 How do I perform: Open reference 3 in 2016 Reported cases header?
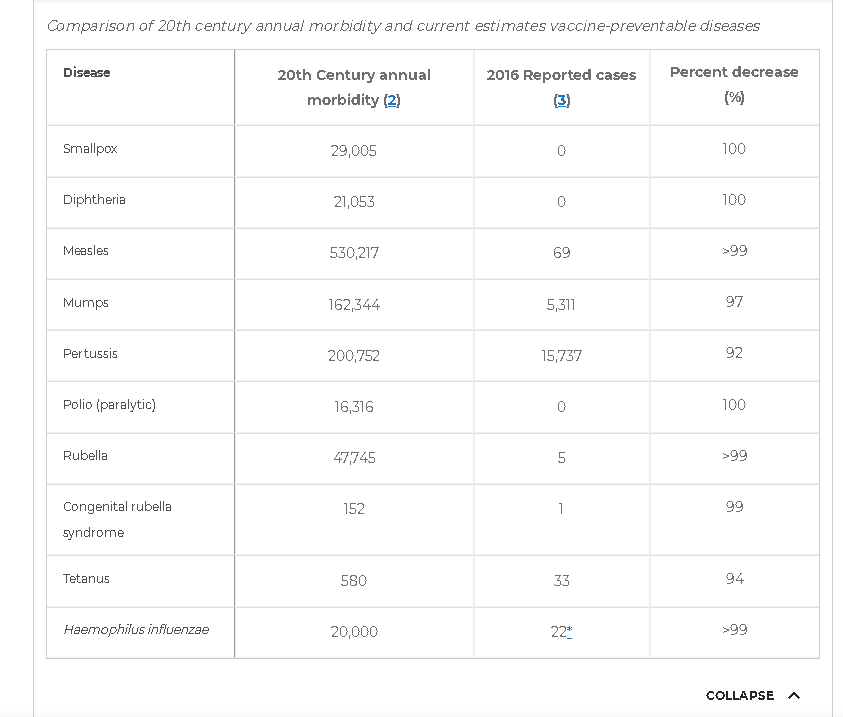(x=561, y=100)
